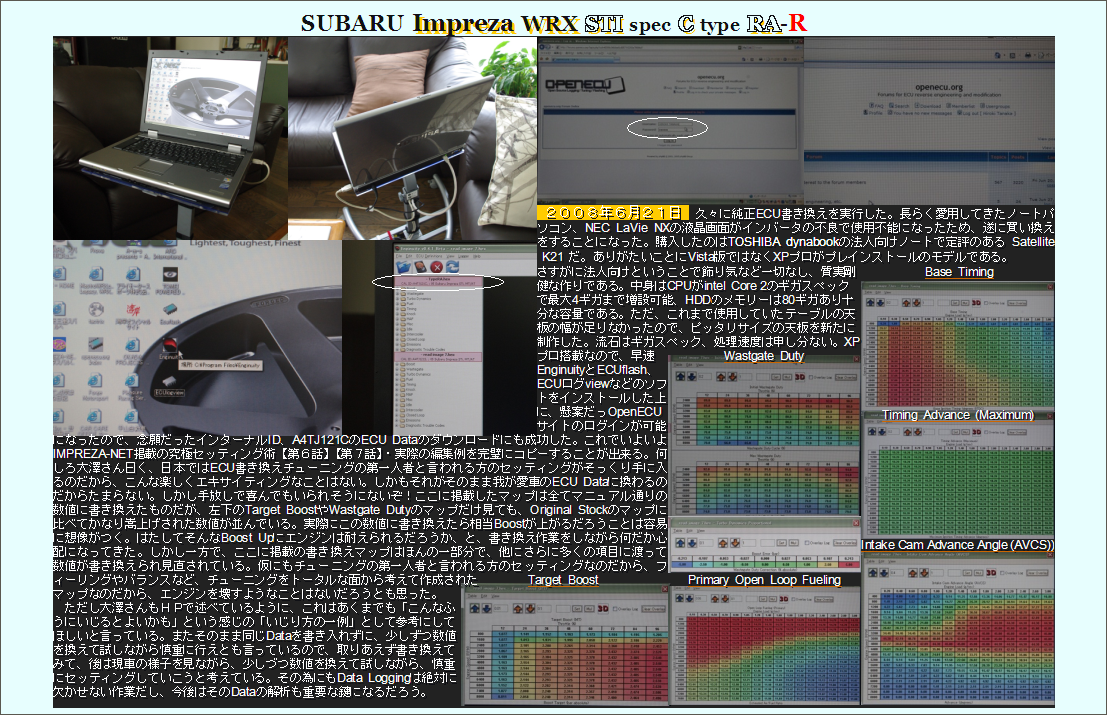Click blue up arrow in Base Timing window

[x=870, y=303]
